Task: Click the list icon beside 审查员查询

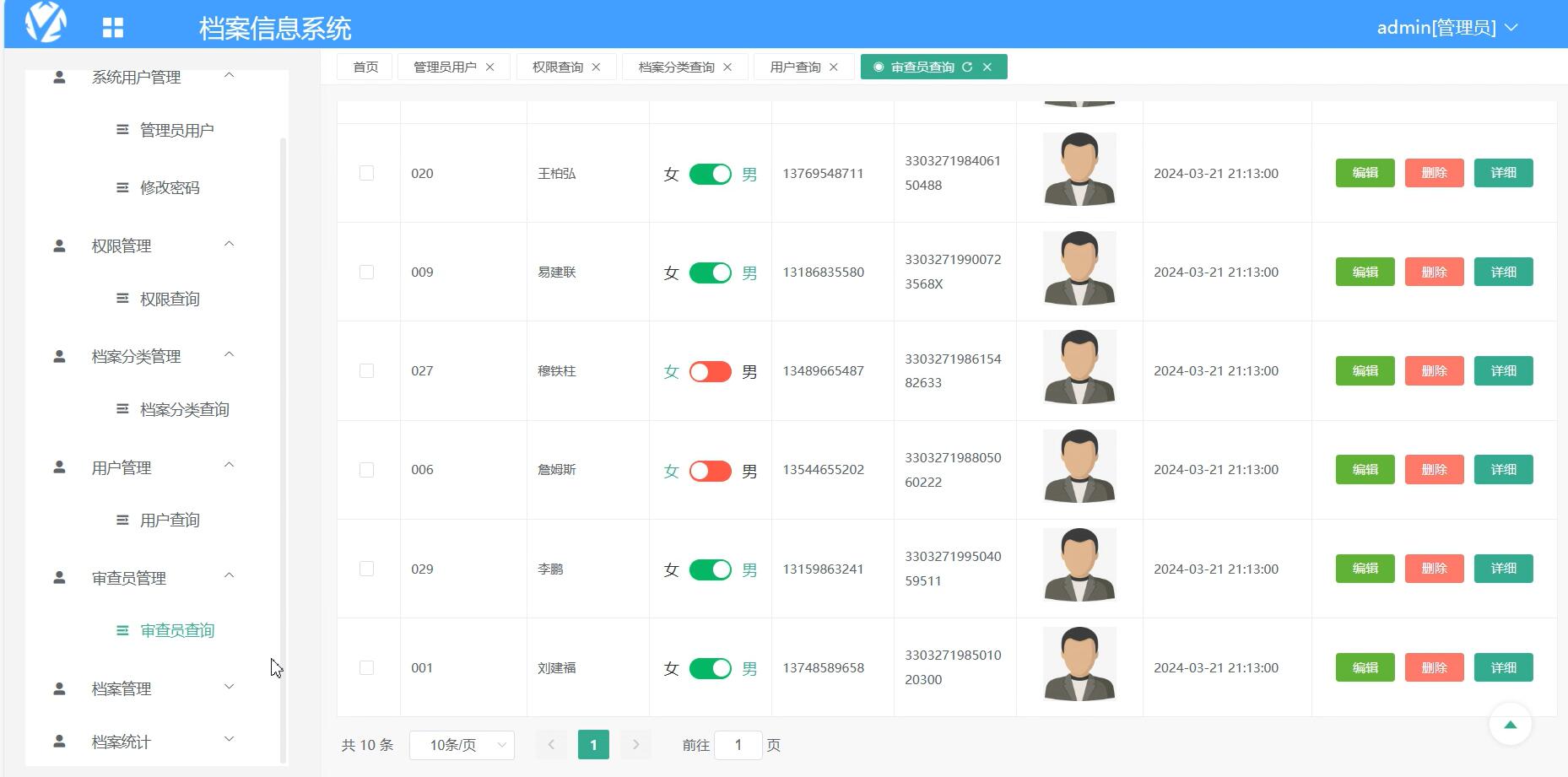Action: 122,630
